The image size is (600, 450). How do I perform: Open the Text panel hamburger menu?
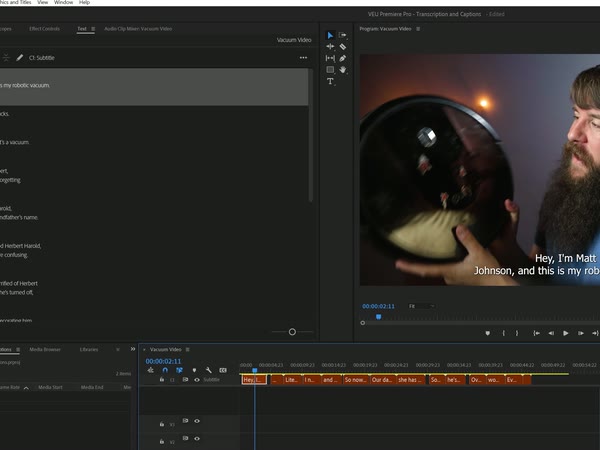click(93, 29)
